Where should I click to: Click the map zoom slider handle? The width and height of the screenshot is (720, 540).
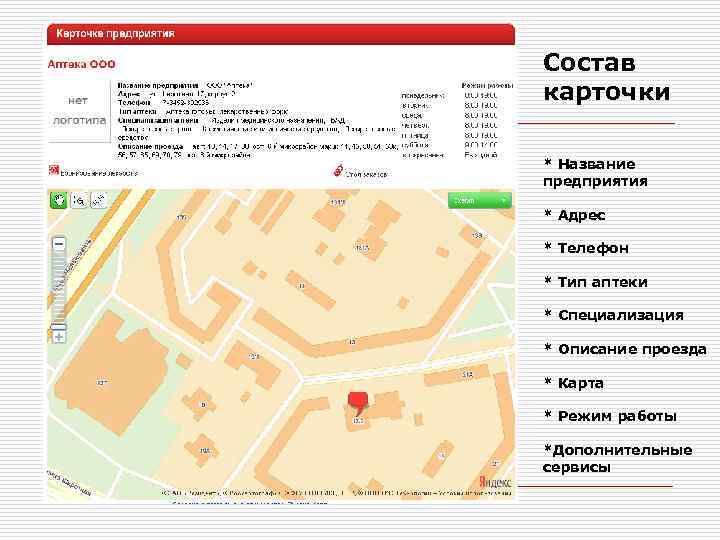pos(59,326)
